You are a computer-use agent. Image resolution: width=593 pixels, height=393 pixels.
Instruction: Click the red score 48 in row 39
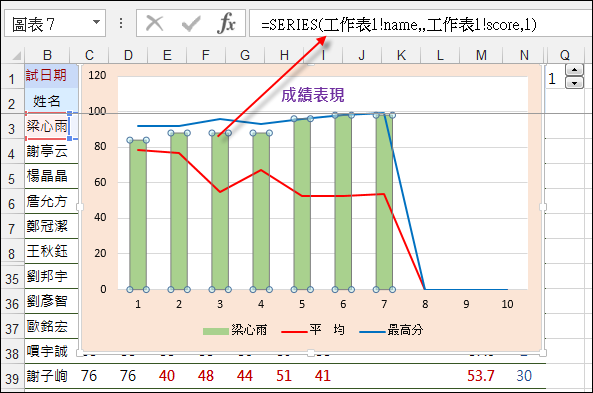pos(206,376)
